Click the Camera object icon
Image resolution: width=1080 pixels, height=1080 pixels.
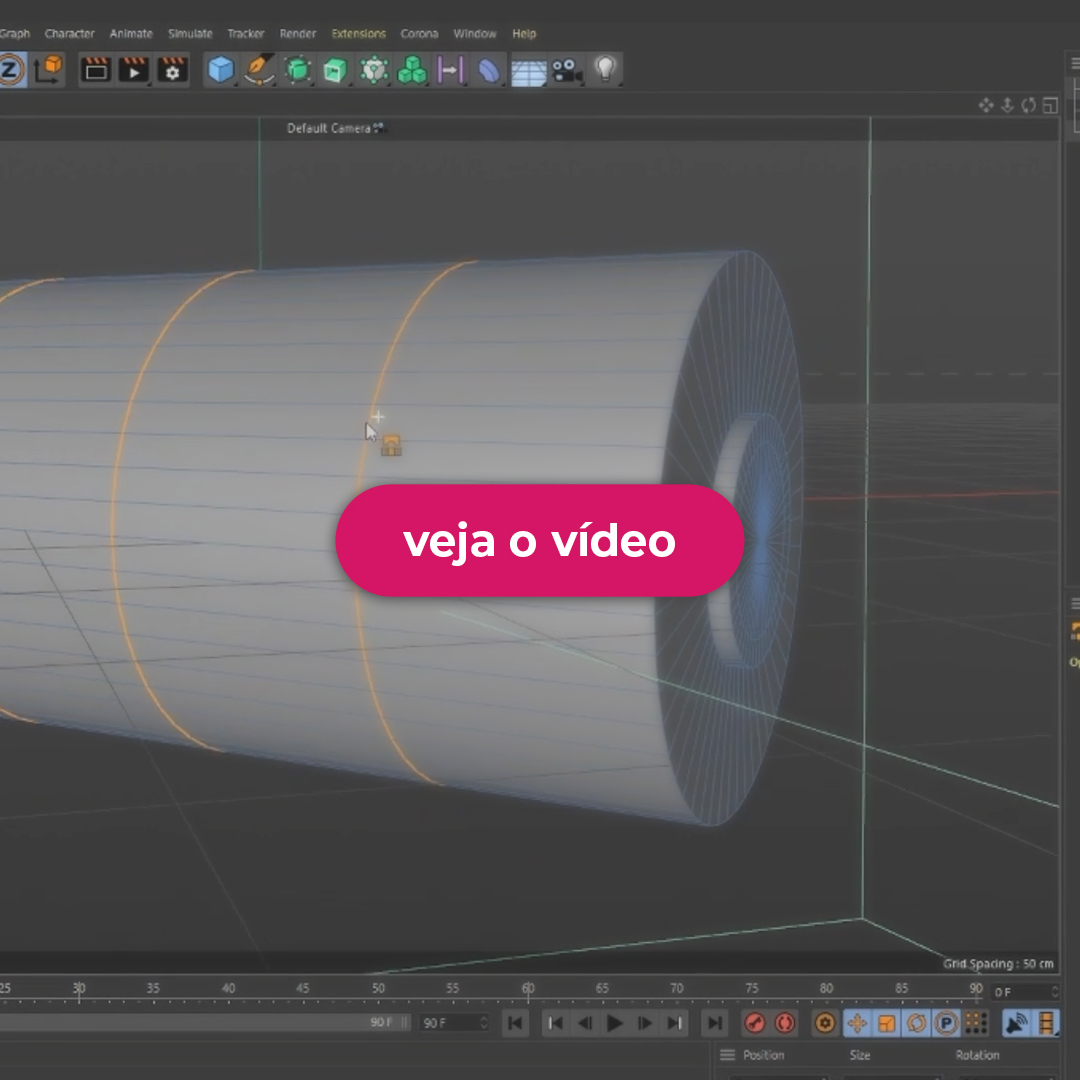click(567, 70)
